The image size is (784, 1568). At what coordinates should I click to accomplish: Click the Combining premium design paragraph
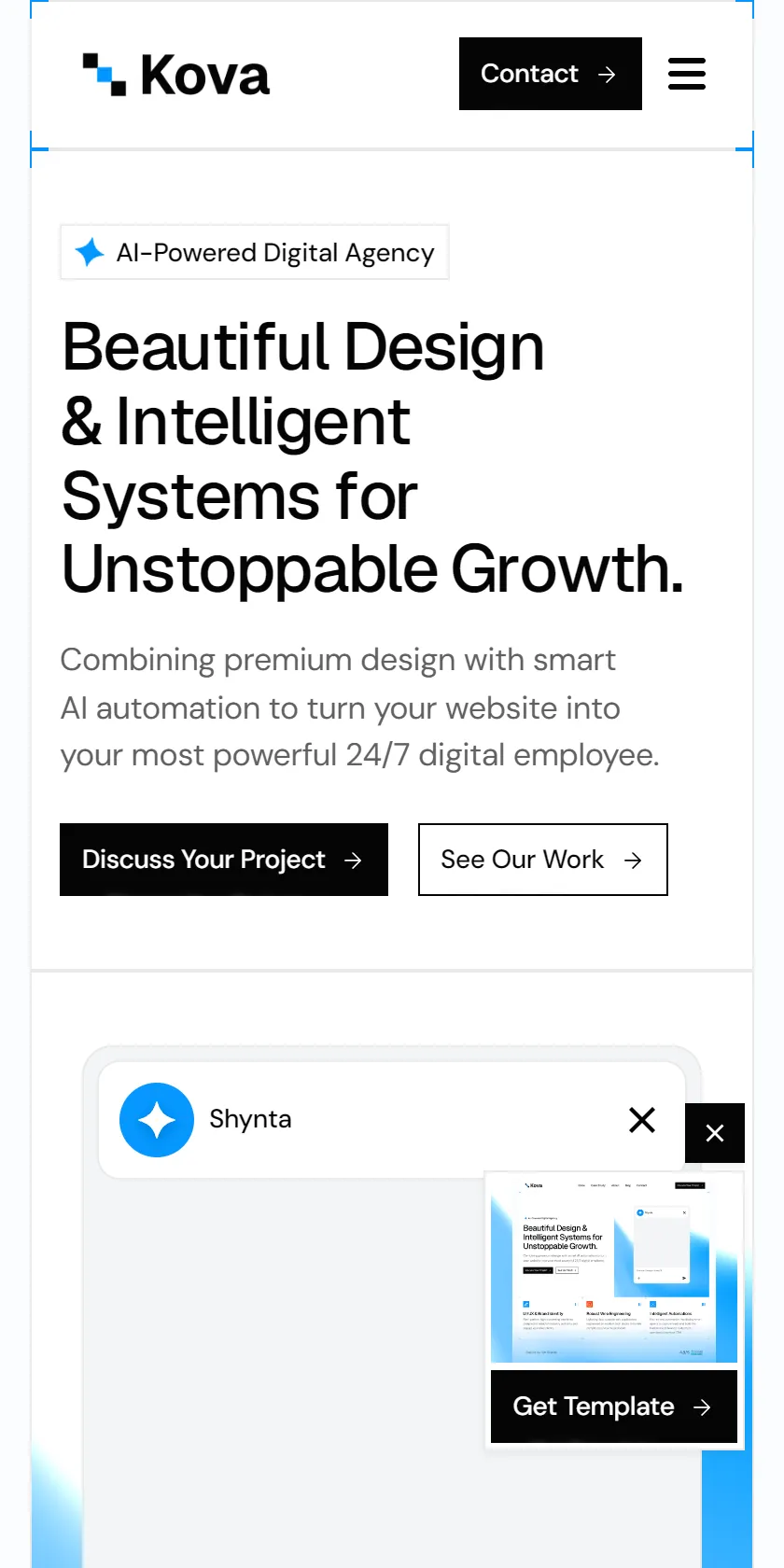click(x=360, y=707)
